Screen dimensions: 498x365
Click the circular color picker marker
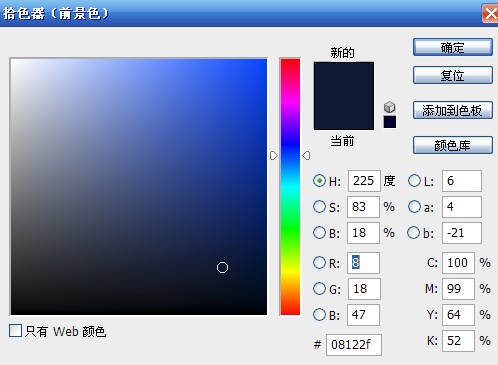pos(222,267)
